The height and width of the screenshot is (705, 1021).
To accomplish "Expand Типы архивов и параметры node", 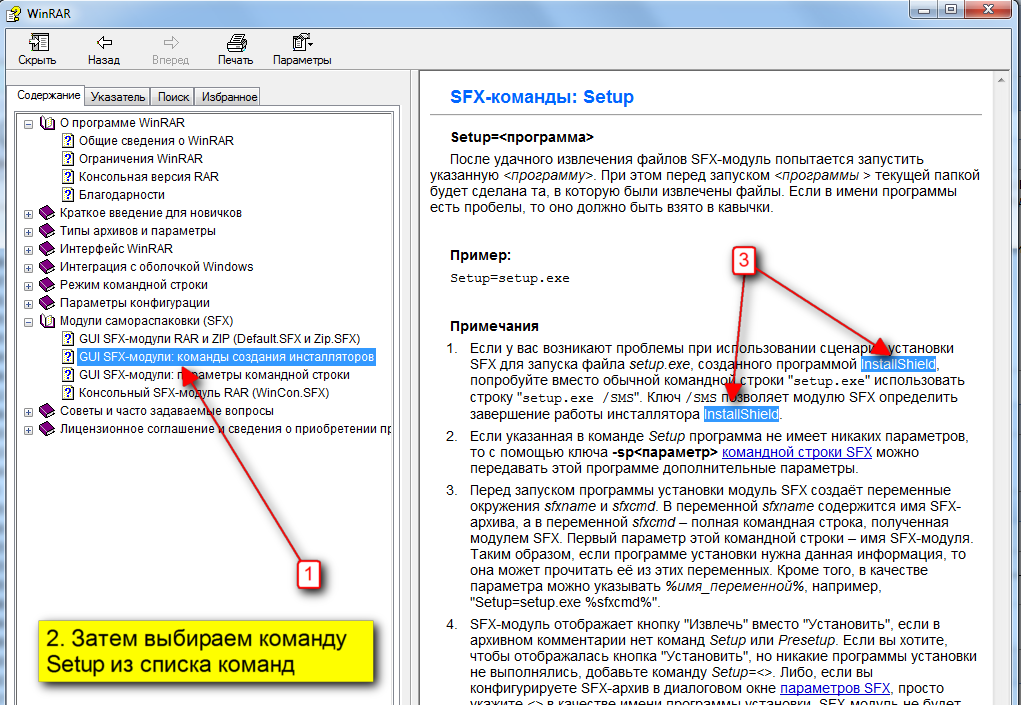I will click(29, 232).
